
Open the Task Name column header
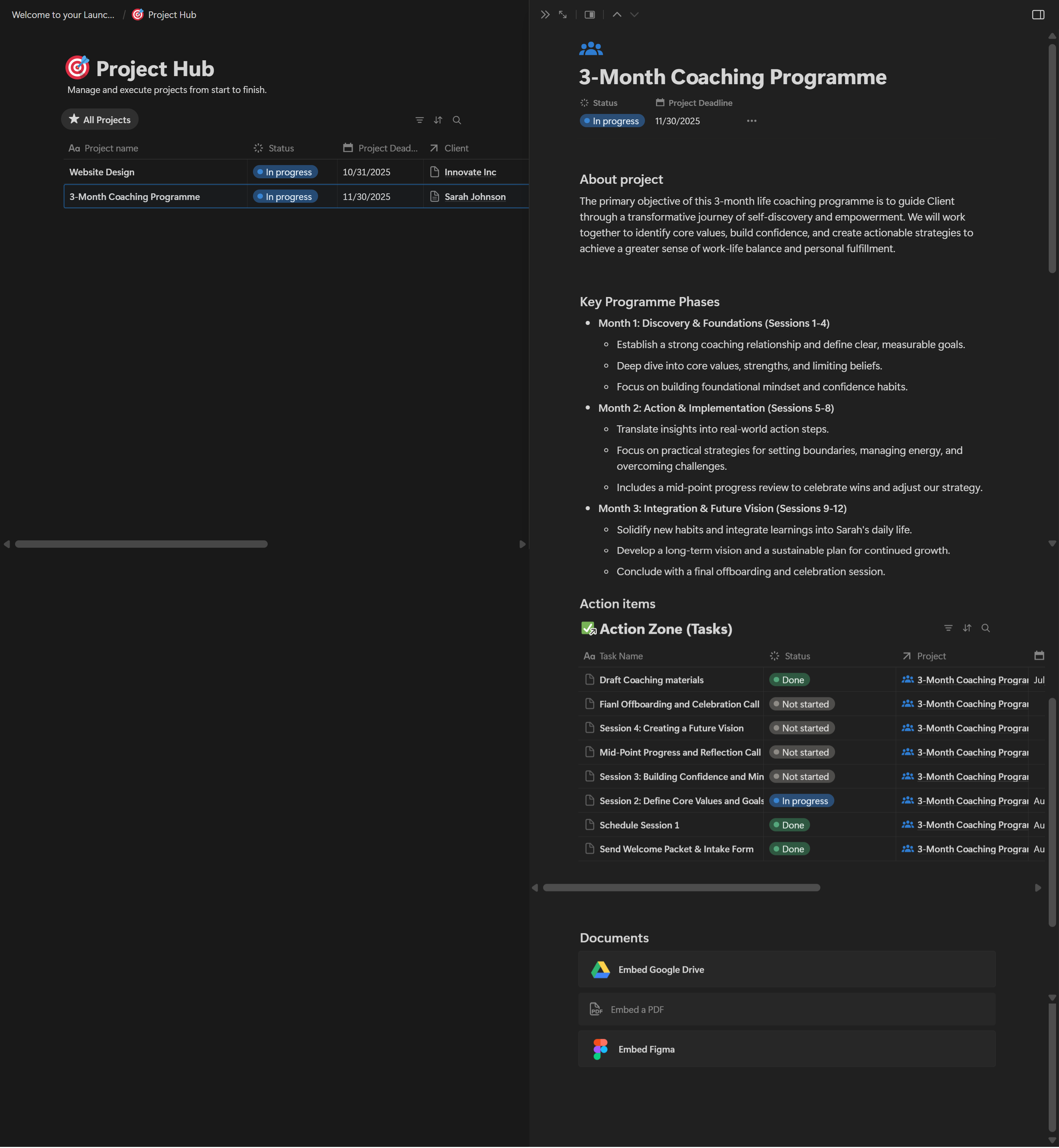pyautogui.click(x=670, y=656)
